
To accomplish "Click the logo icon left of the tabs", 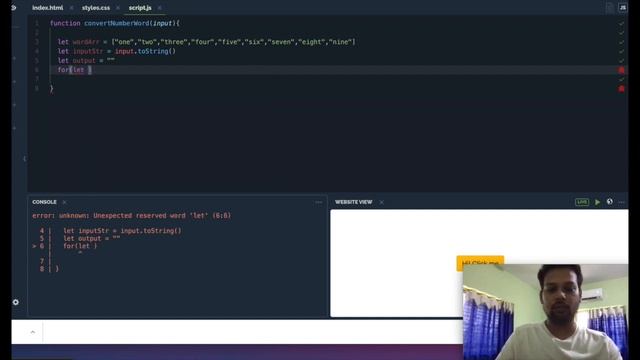I will (x=14, y=7).
